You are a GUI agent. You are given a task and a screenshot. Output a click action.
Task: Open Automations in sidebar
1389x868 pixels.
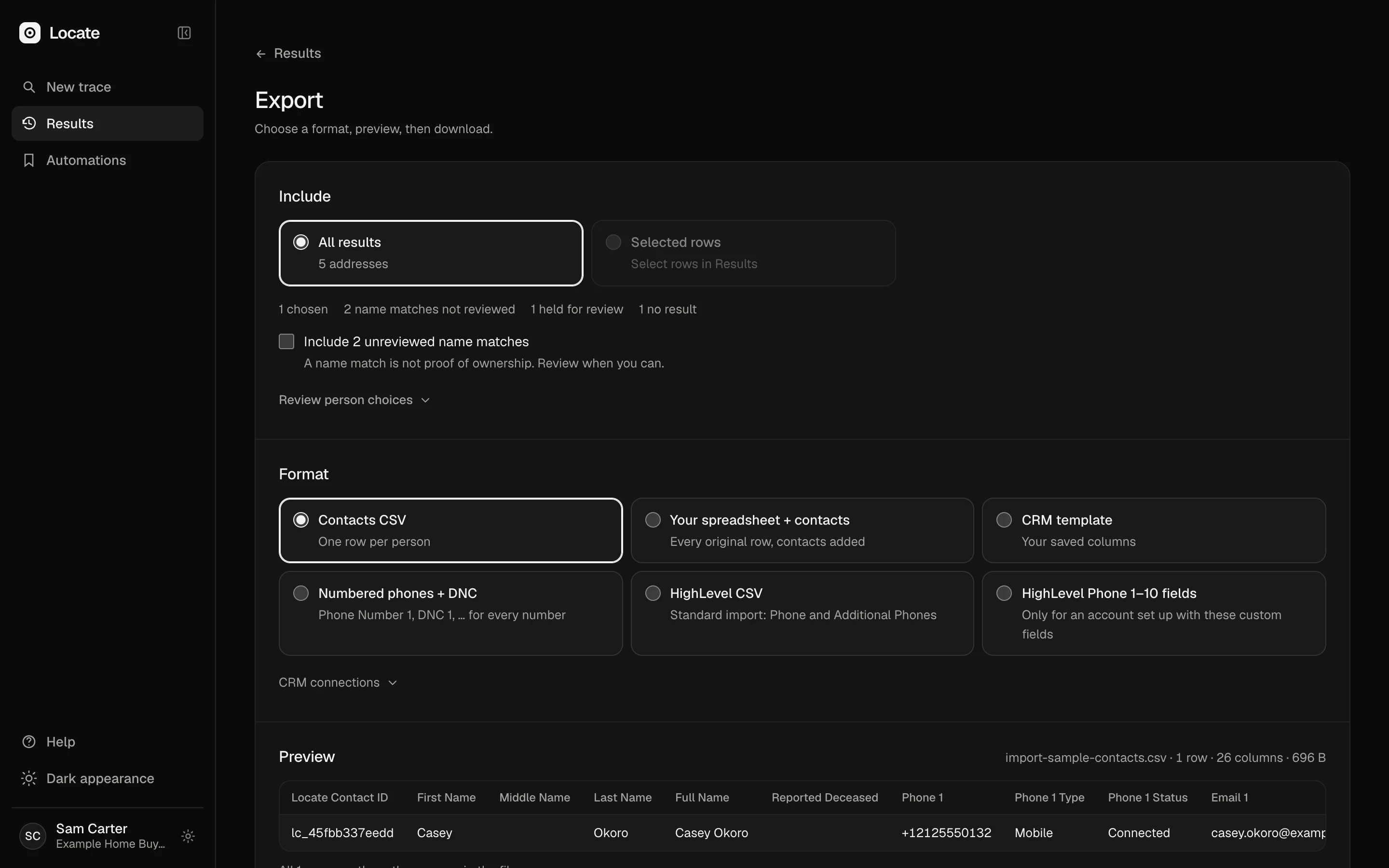pos(108,160)
